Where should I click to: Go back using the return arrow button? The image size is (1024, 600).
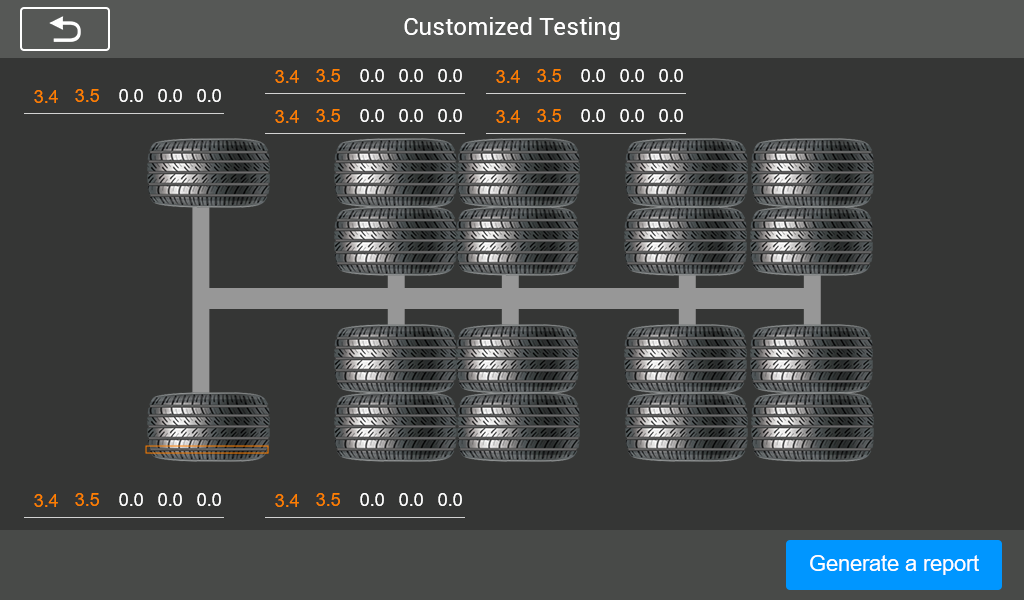click(x=65, y=29)
